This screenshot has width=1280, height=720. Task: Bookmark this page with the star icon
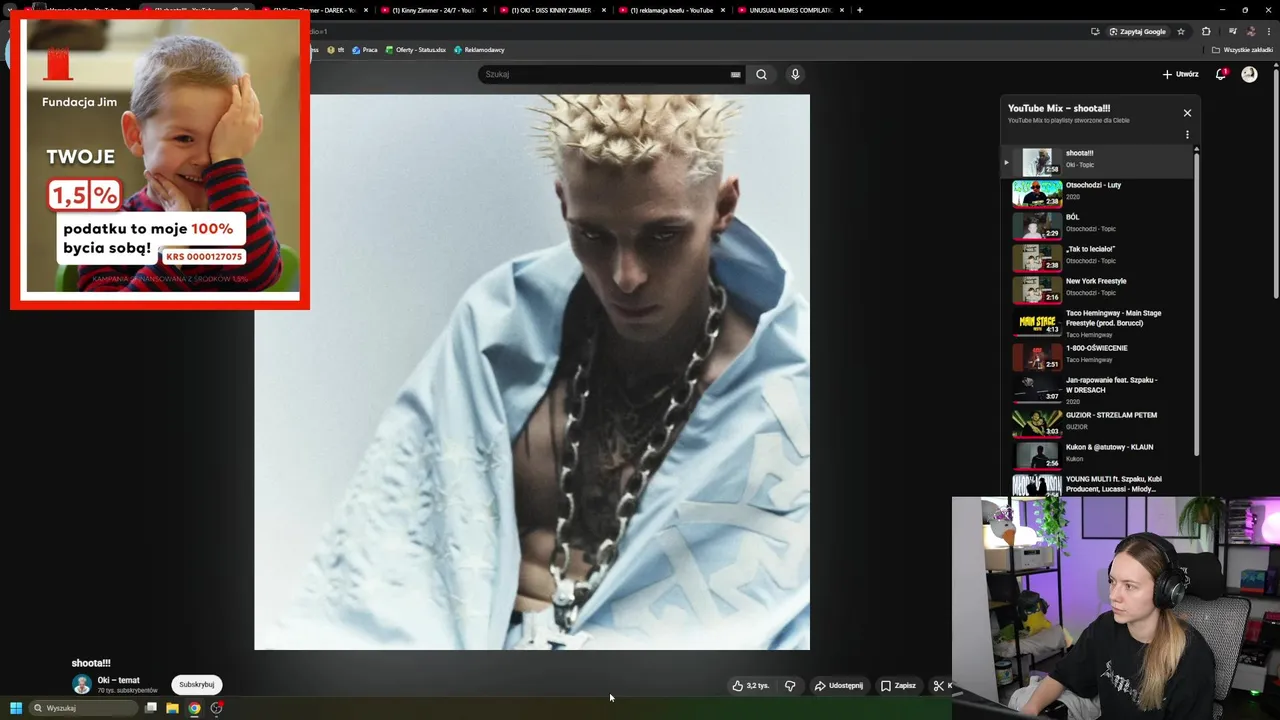point(1180,31)
